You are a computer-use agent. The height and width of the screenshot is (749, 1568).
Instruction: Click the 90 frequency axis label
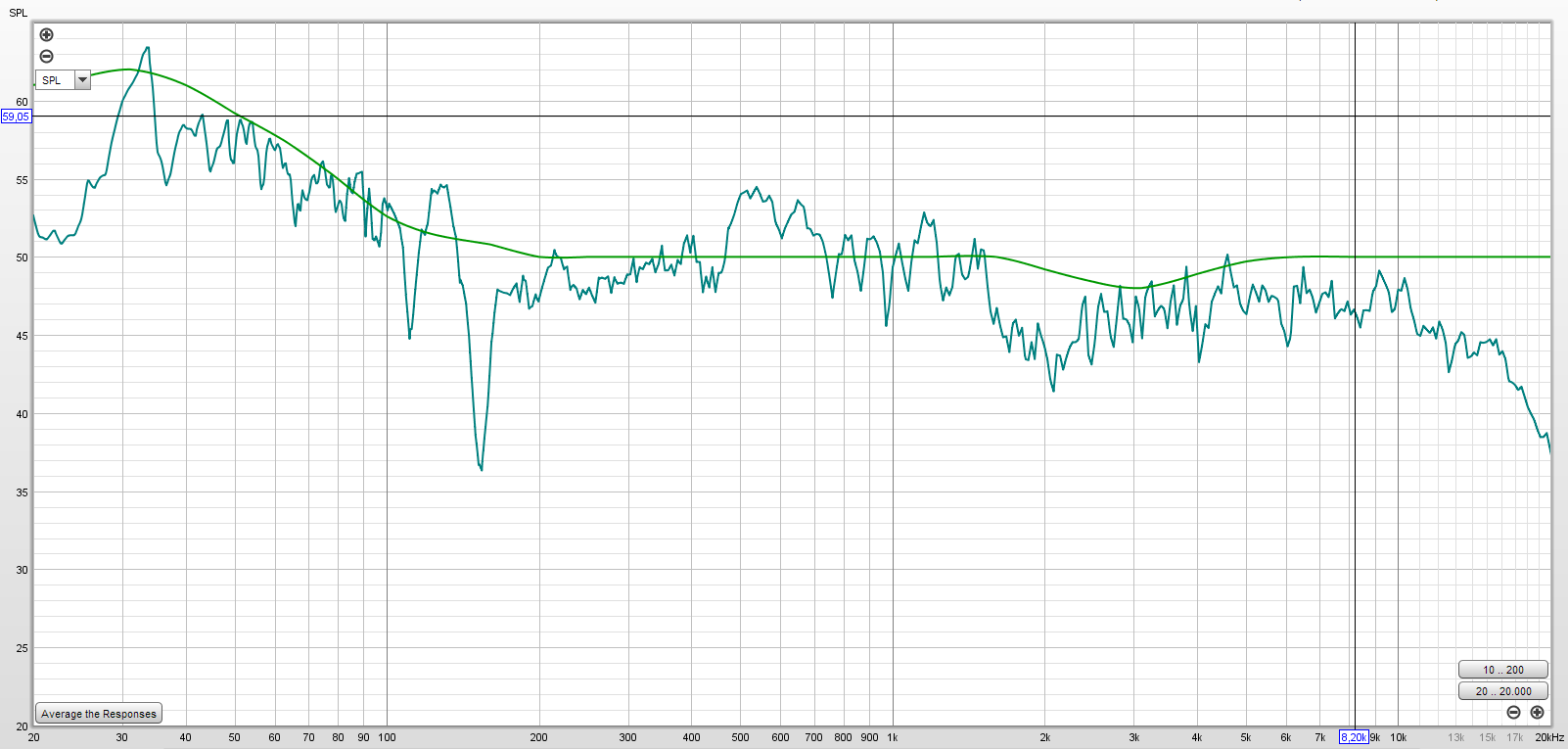pos(364,737)
